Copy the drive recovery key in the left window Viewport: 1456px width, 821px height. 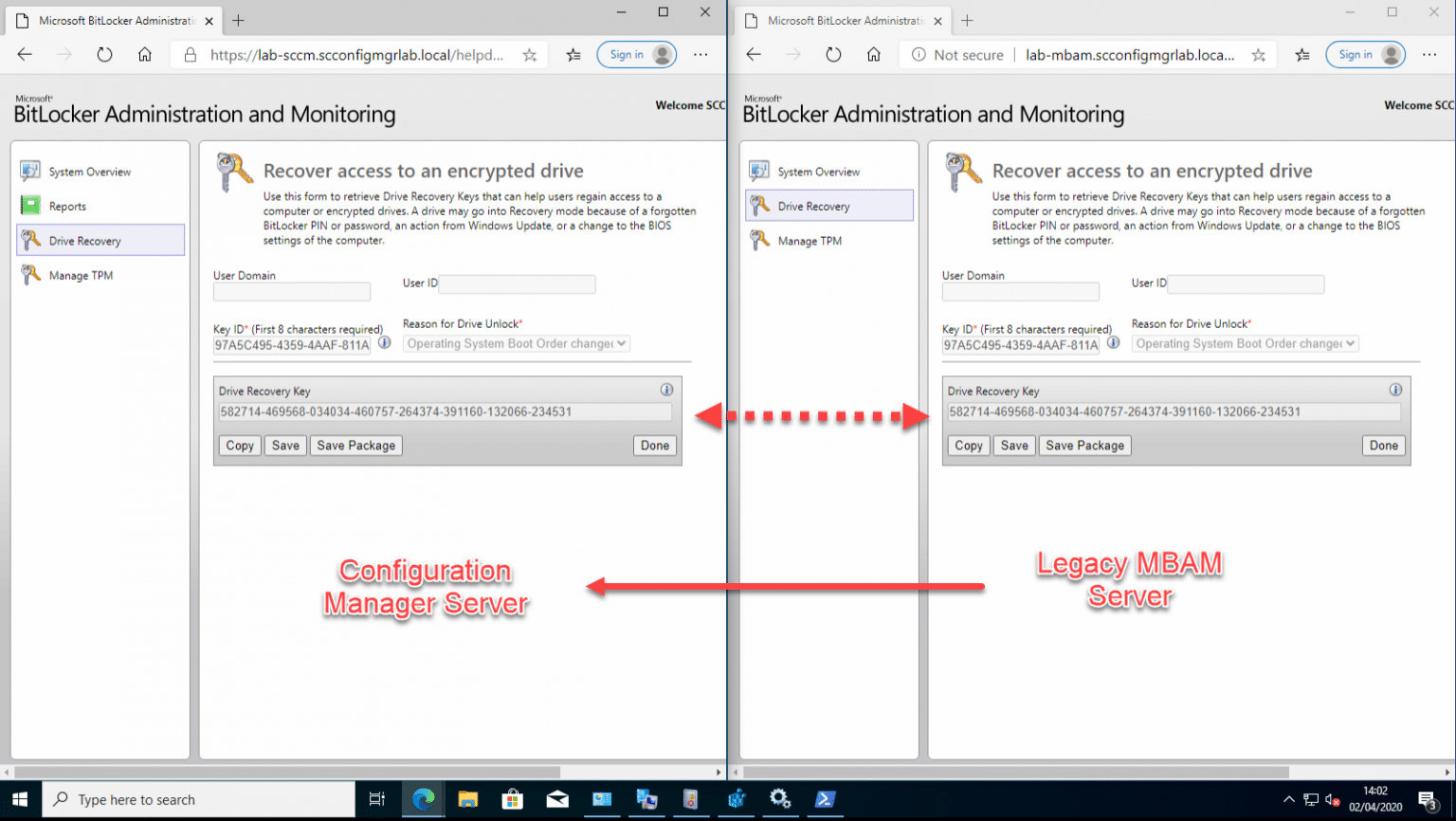239,445
